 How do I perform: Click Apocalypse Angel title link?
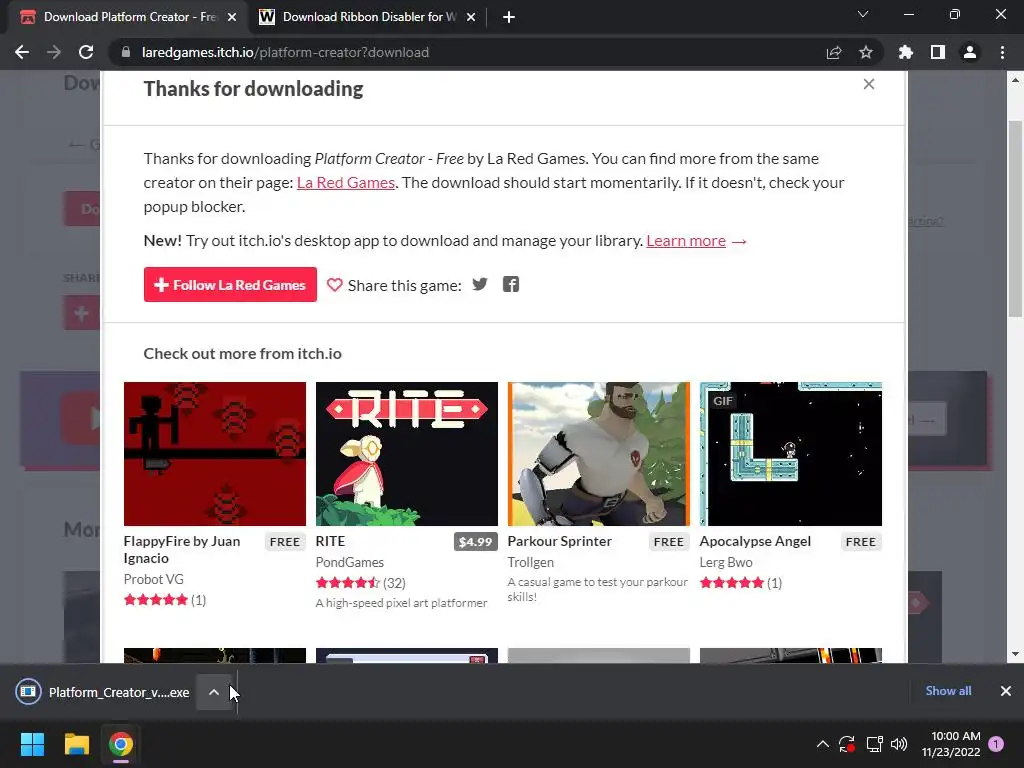755,541
